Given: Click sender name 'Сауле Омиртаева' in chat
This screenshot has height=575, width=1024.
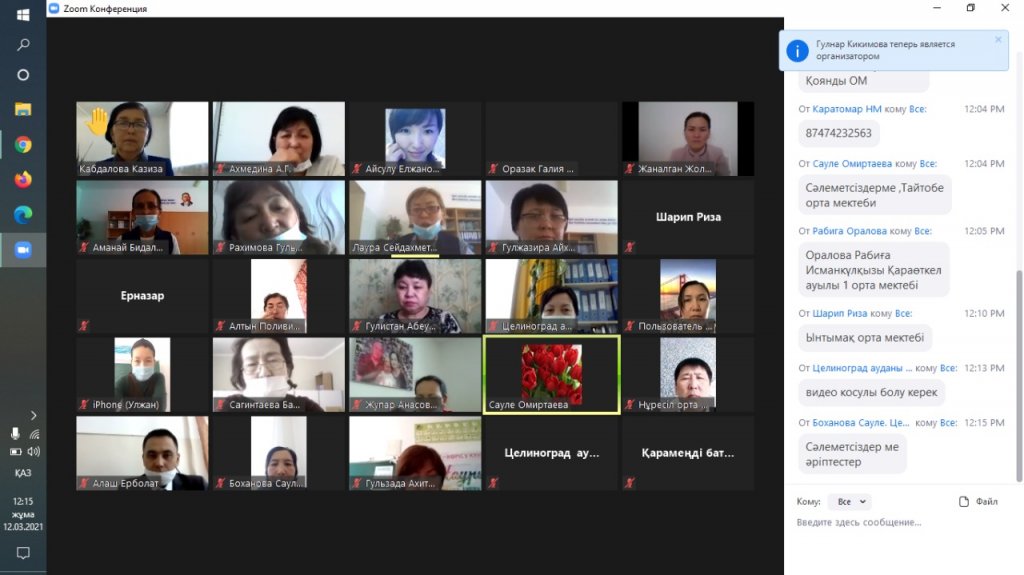Looking at the screenshot, I should [x=852, y=164].
